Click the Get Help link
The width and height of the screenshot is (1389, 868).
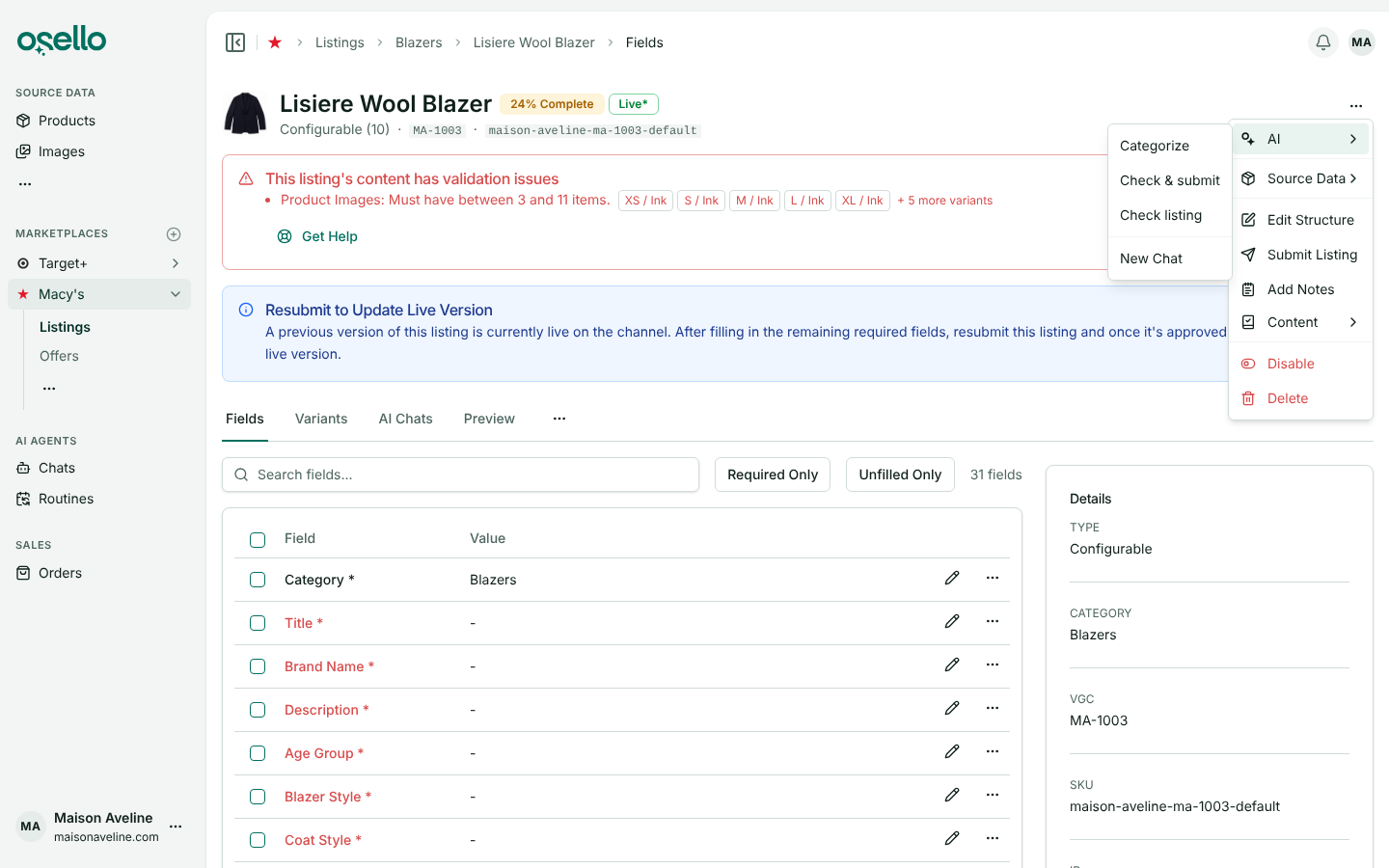(317, 236)
